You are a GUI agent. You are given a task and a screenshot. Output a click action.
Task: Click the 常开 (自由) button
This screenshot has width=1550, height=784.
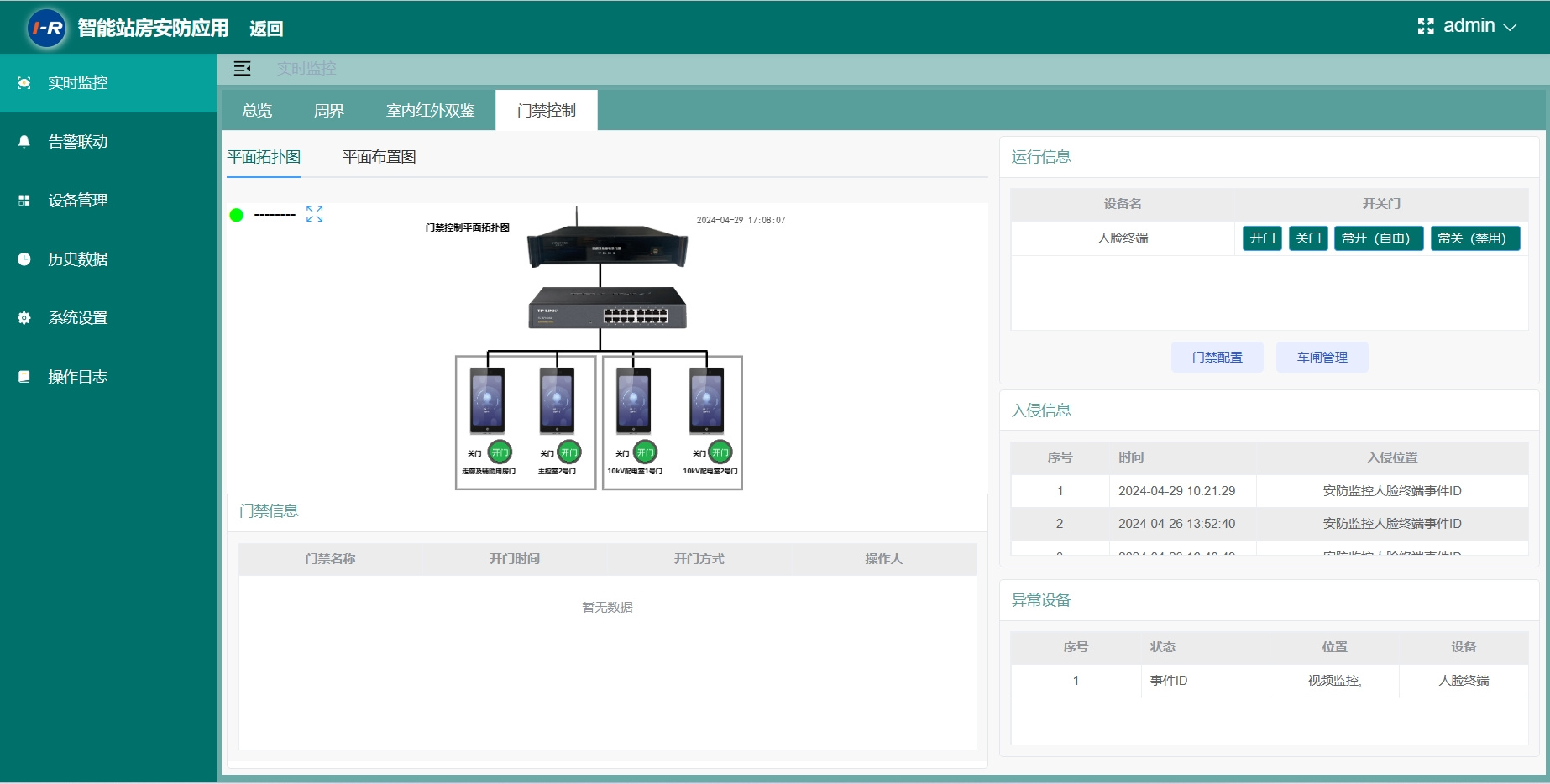(x=1379, y=238)
